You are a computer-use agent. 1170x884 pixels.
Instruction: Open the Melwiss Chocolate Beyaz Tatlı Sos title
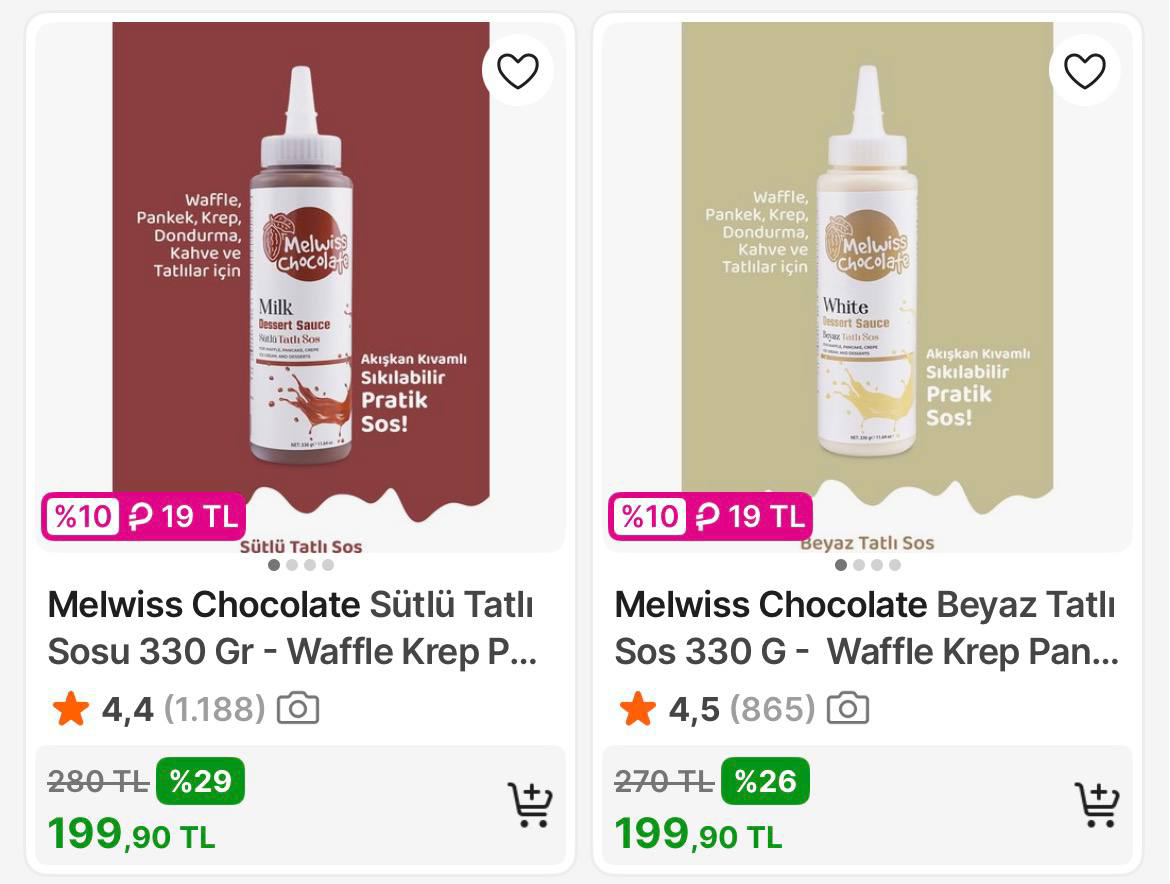pyautogui.click(x=866, y=628)
